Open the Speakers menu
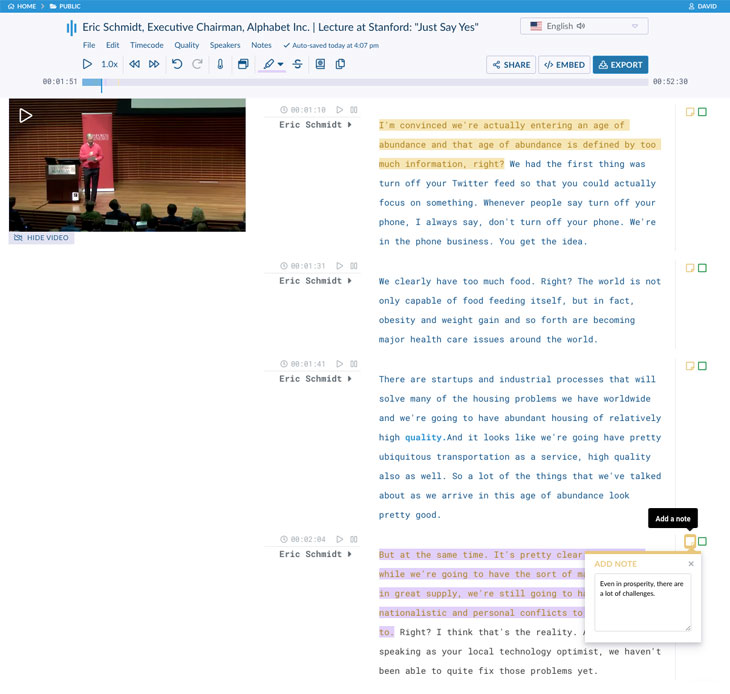This screenshot has height=694, width=730. (225, 45)
